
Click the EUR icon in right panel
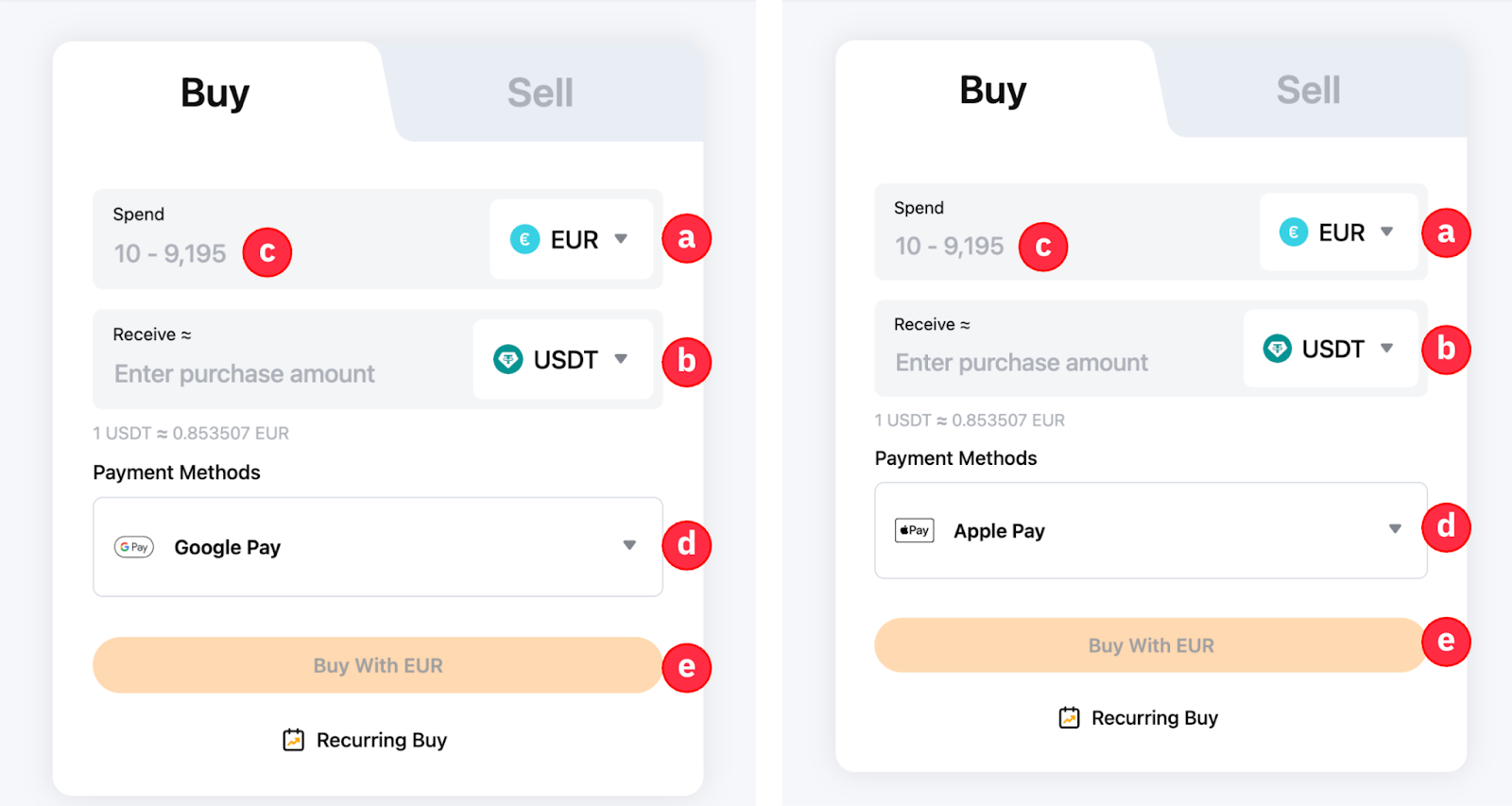tap(1292, 232)
